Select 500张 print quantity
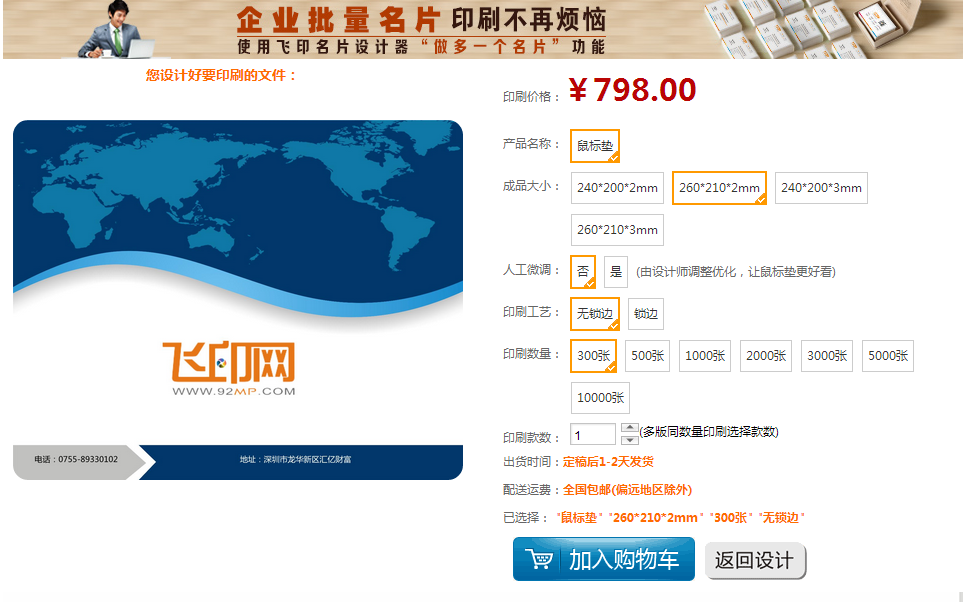Viewport: 966px width, 602px height. coord(648,356)
